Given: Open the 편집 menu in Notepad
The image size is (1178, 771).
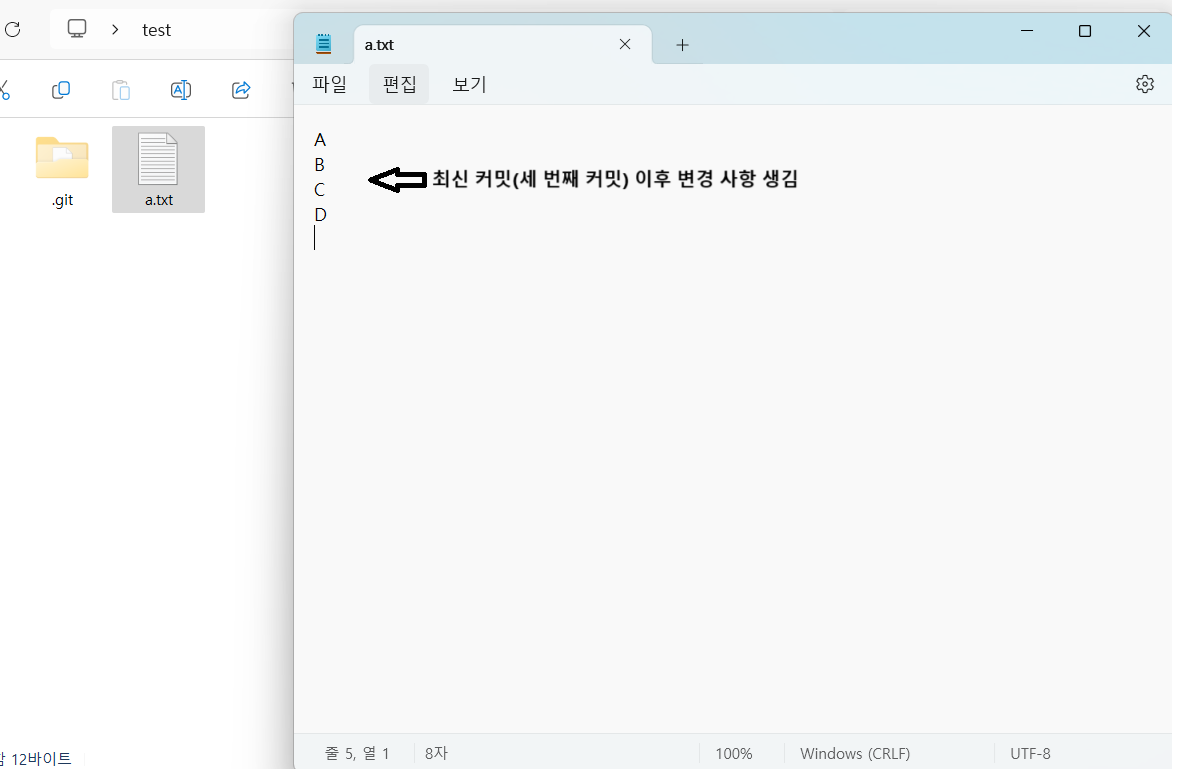Looking at the screenshot, I should point(400,84).
